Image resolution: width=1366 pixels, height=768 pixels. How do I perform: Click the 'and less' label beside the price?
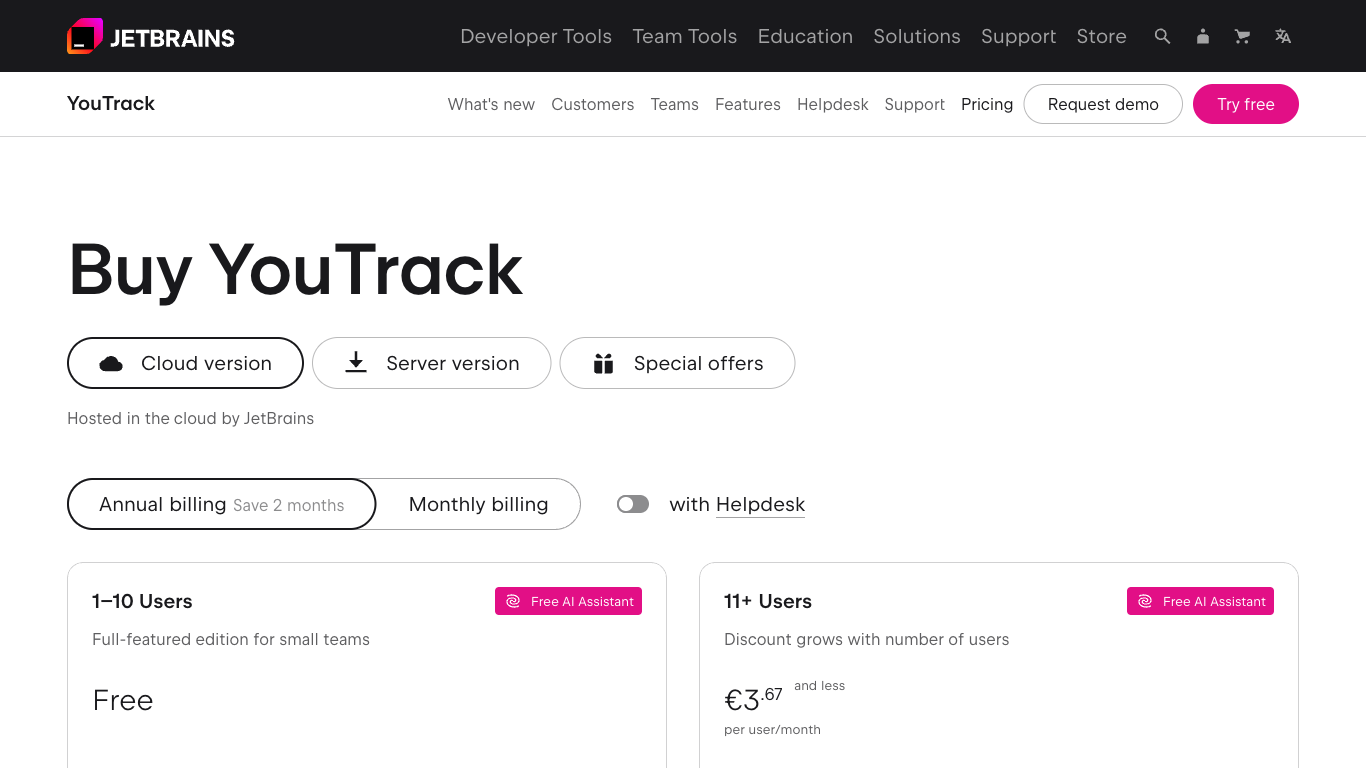819,686
